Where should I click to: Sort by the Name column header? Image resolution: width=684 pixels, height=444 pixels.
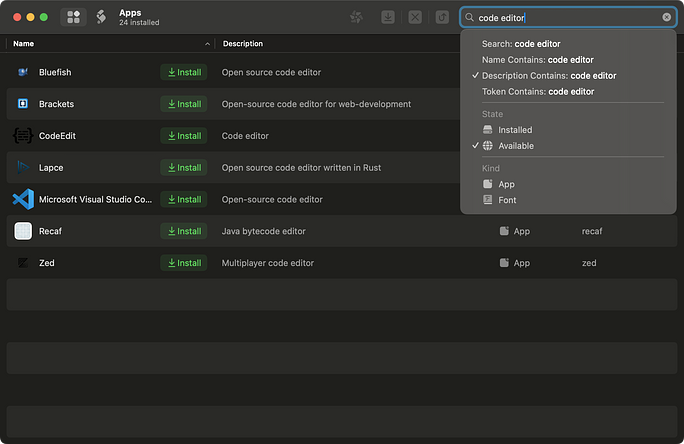coord(24,44)
